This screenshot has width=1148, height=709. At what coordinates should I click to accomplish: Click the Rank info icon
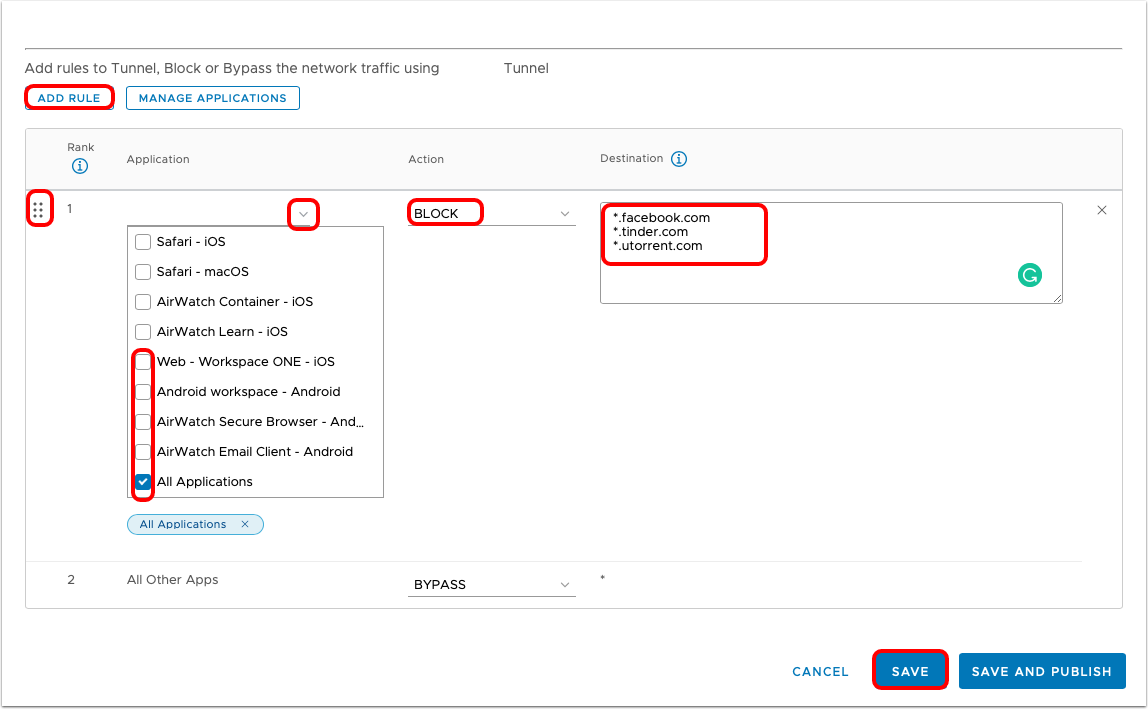click(81, 166)
